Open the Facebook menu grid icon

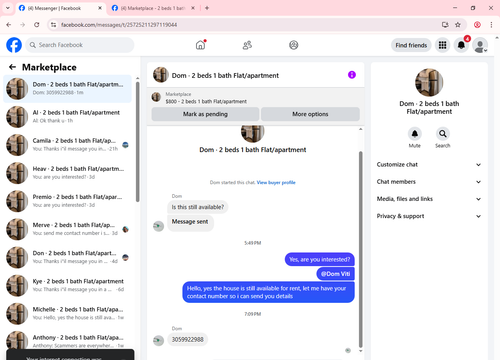pyautogui.click(x=442, y=45)
